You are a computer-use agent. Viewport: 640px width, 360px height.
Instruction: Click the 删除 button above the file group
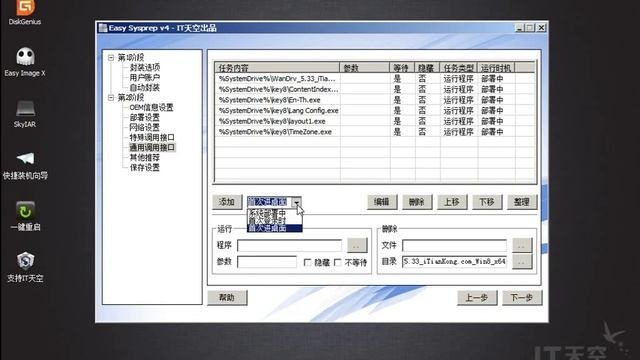click(x=417, y=202)
